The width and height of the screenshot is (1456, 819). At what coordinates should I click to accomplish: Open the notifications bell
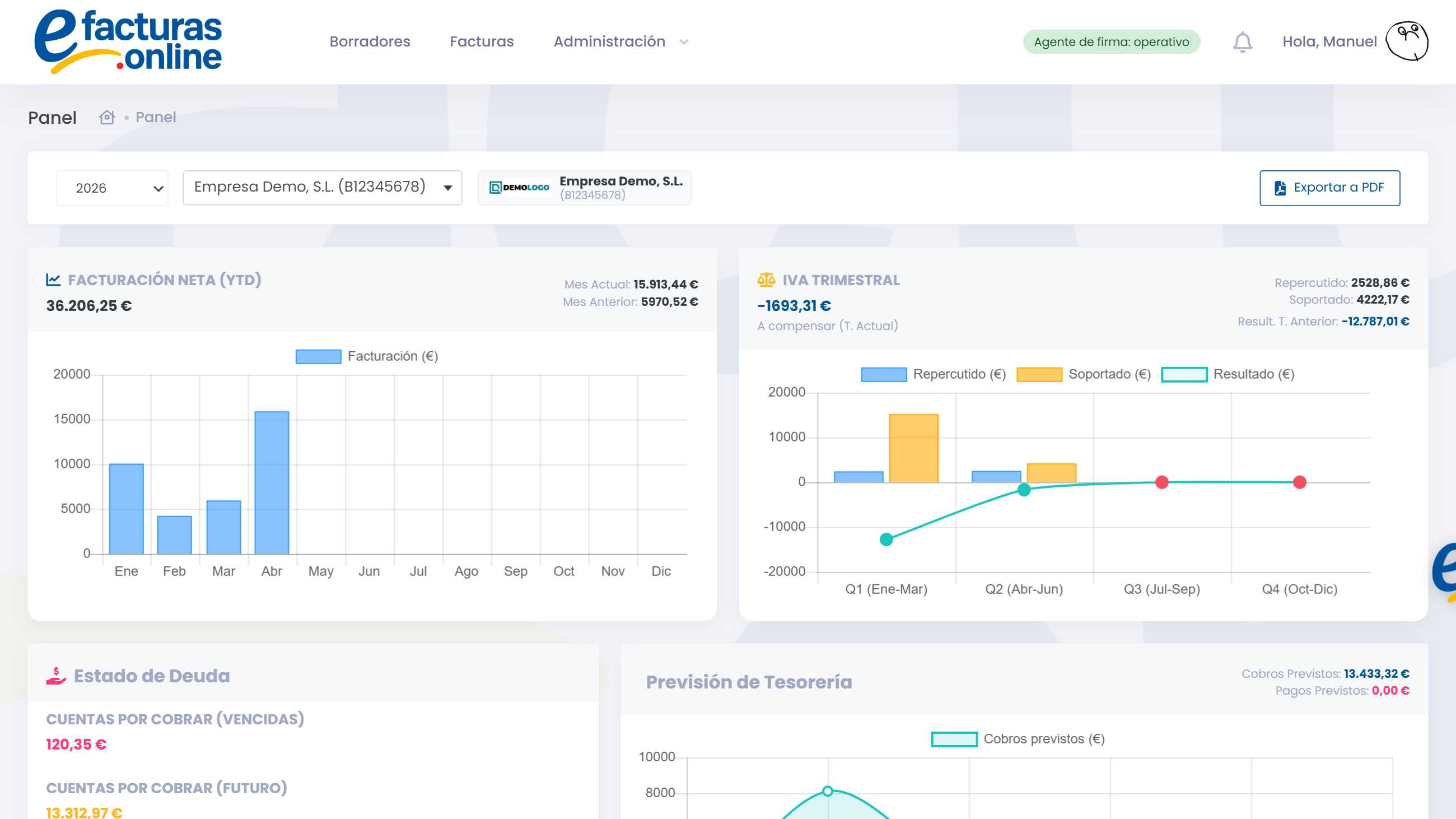(1242, 42)
